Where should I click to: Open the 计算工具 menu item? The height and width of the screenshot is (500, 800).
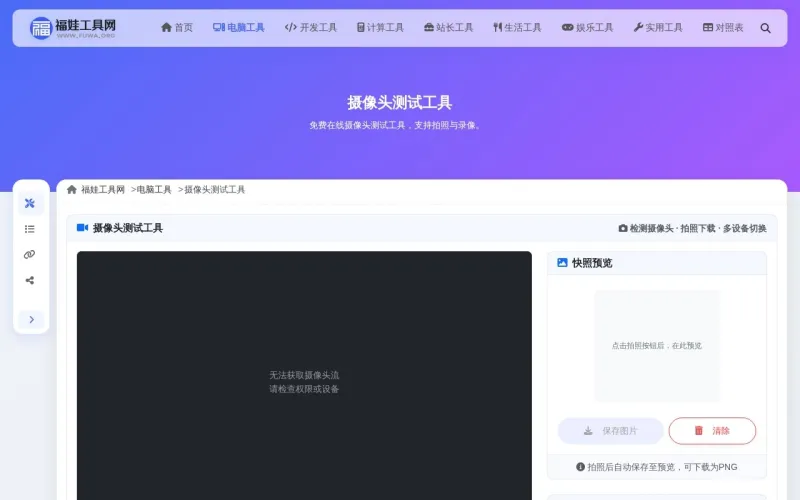pos(380,28)
